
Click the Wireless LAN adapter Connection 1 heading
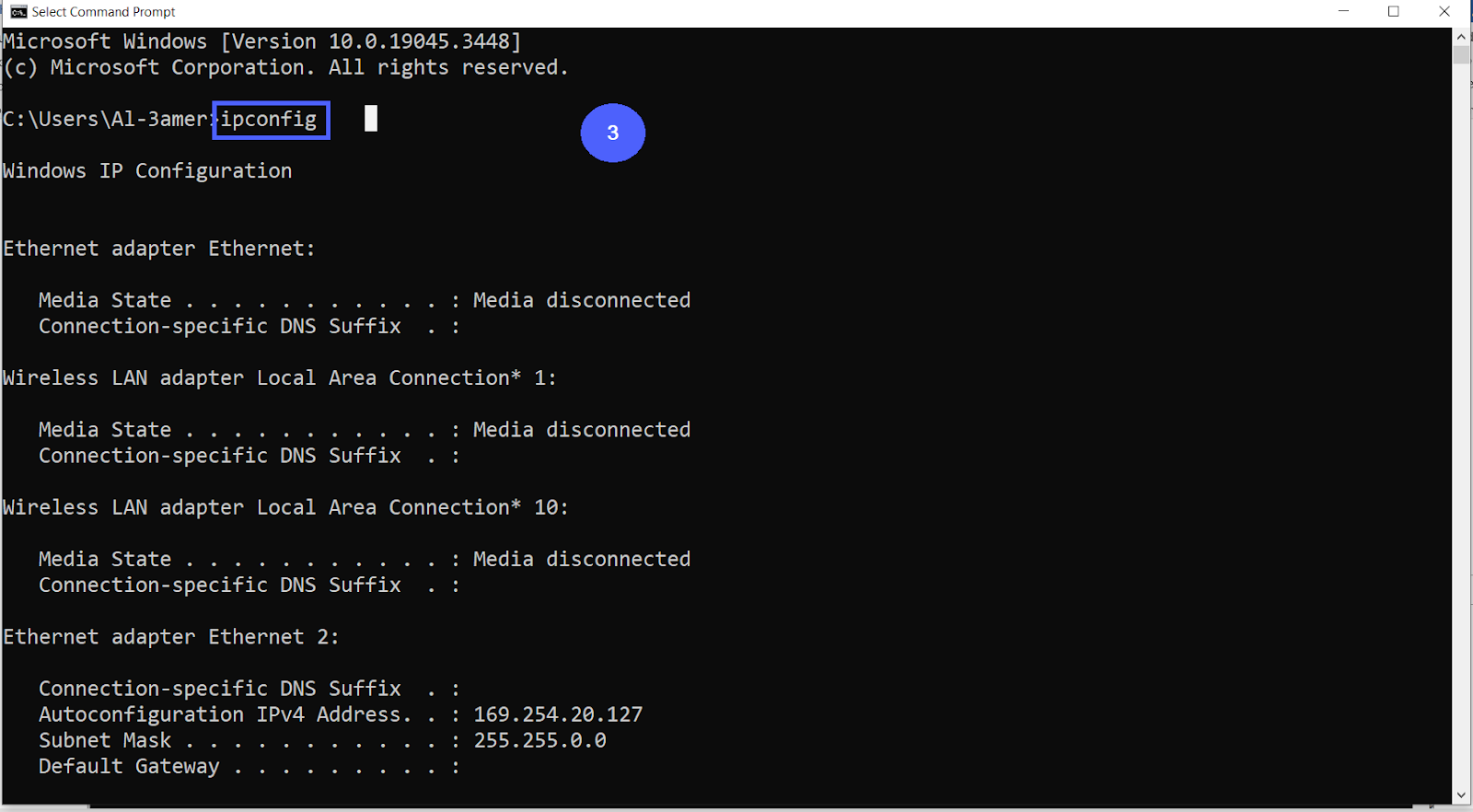tap(276, 377)
